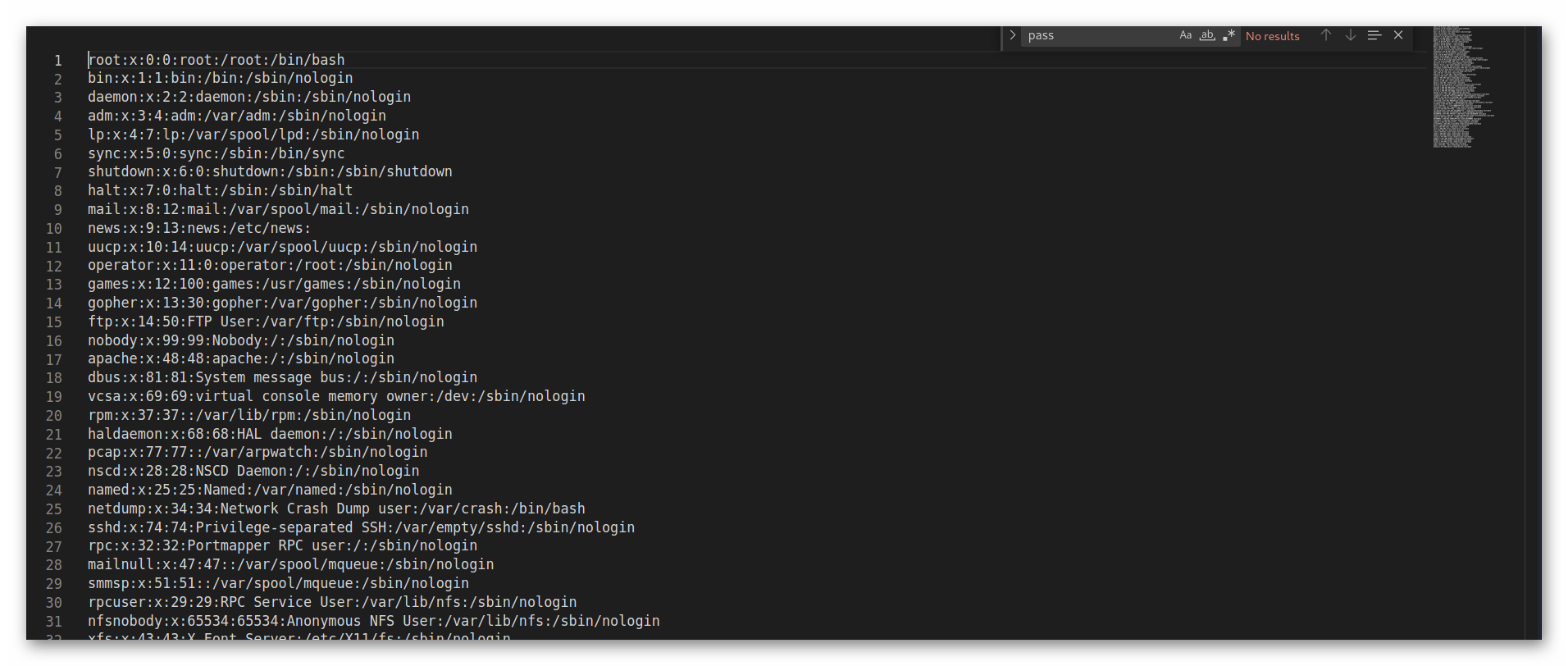Screen dimensions: 1568x666
Task: Click line number 10 in gutter
Action: (54, 229)
